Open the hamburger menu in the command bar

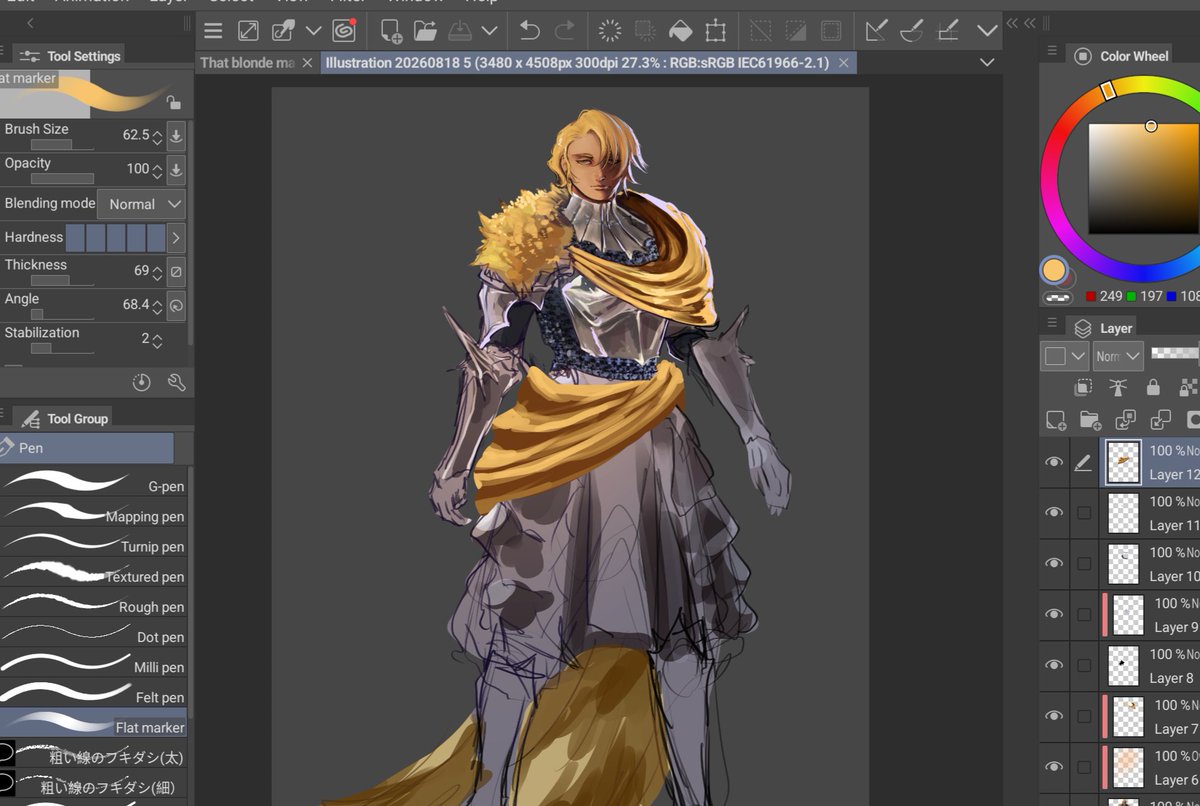(213, 31)
